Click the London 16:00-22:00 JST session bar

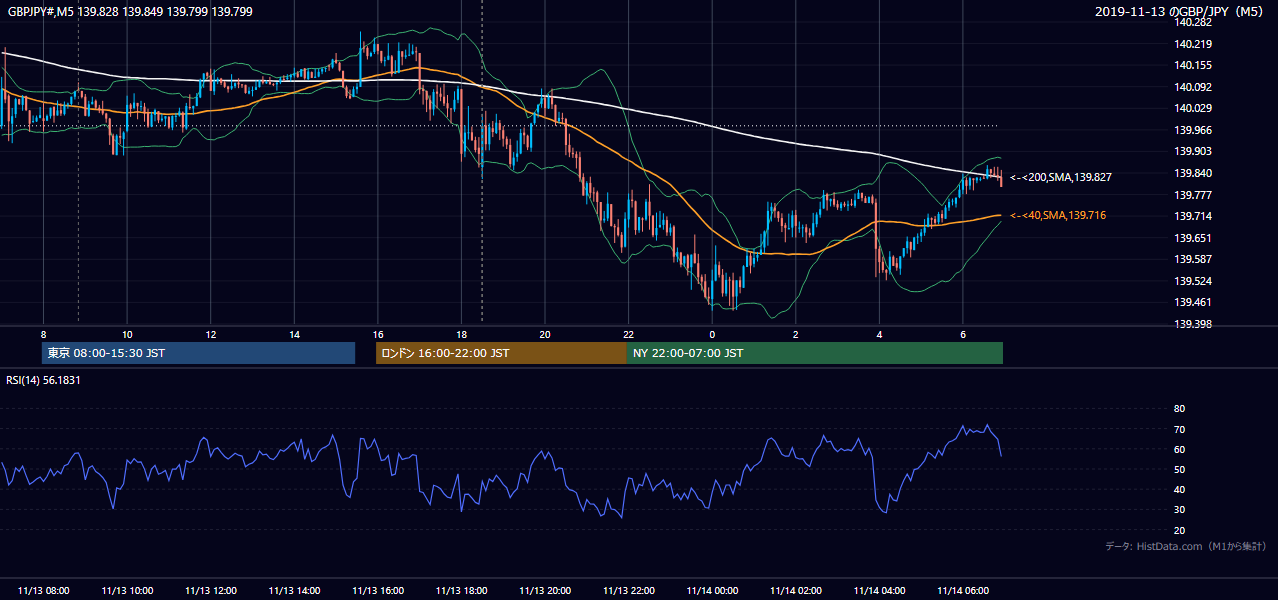tap(501, 353)
